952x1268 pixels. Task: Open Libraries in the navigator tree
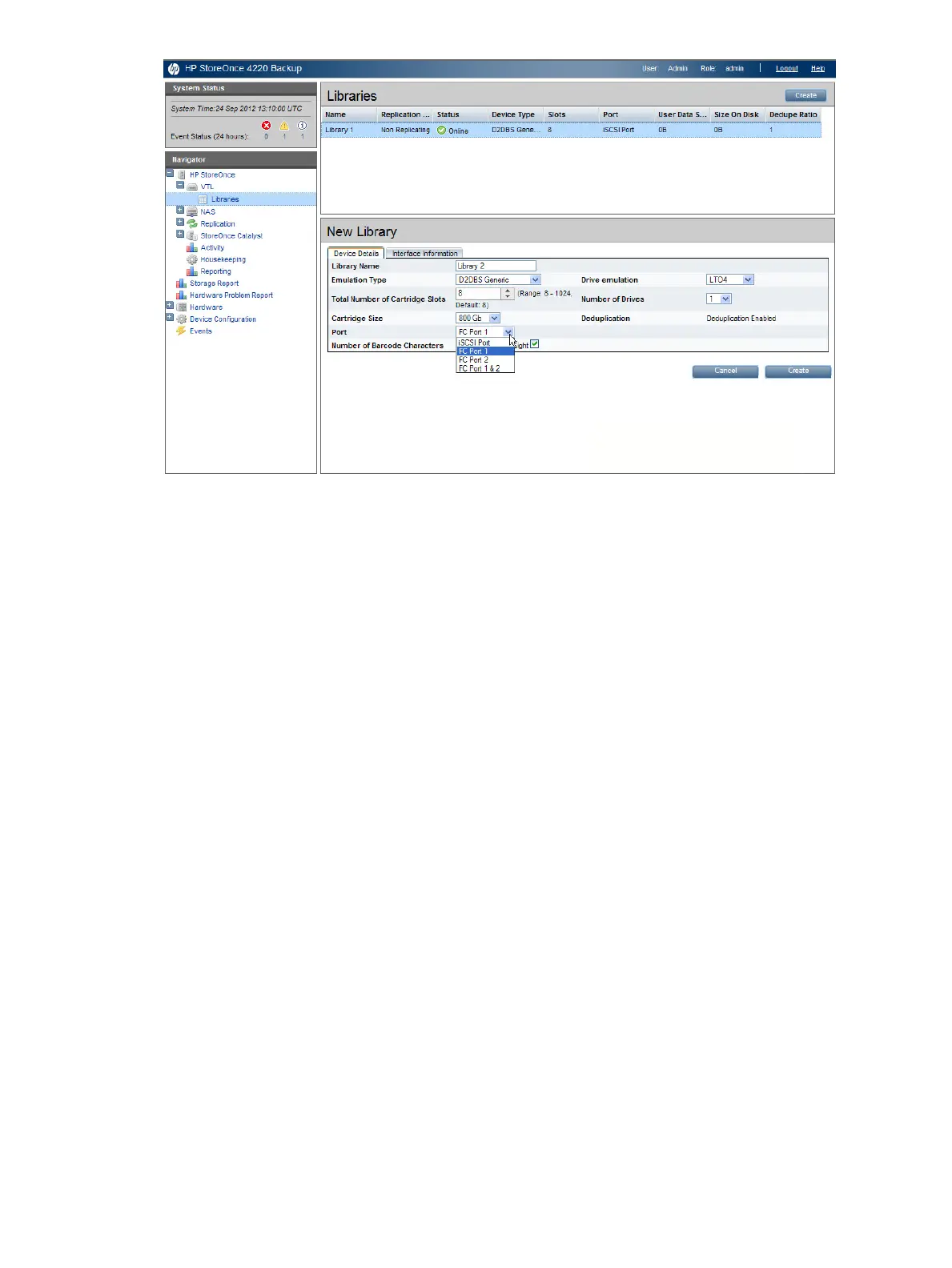225,199
